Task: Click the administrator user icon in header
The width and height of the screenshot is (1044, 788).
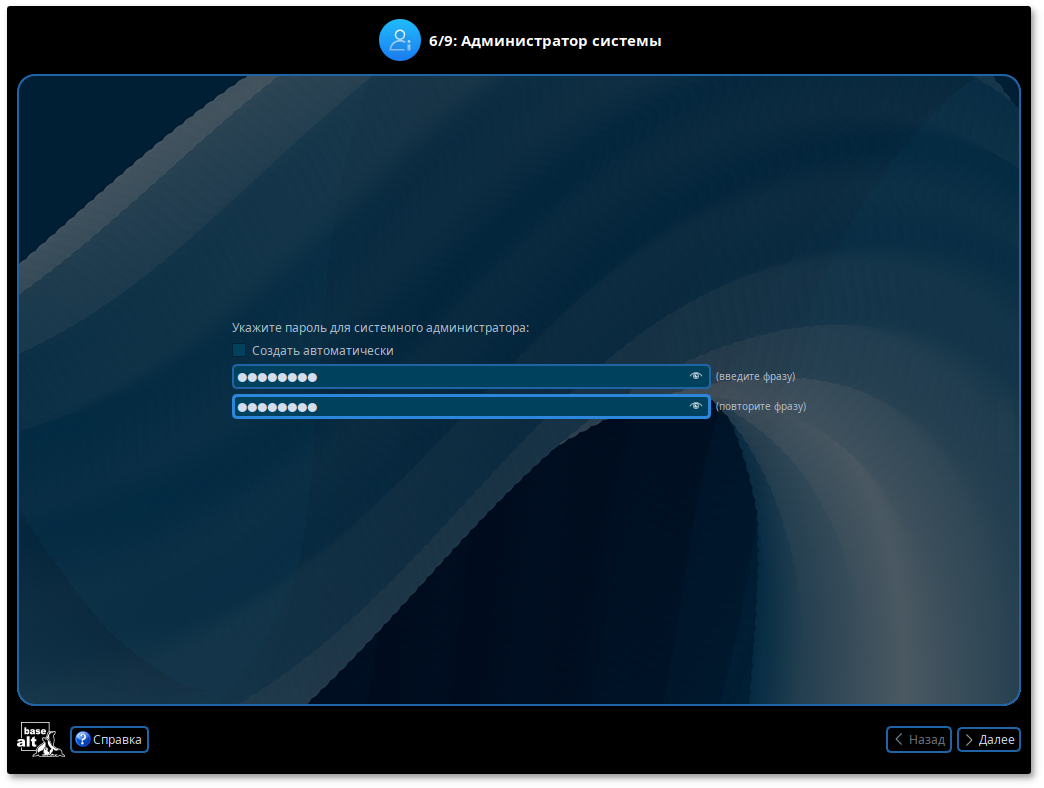Action: pos(400,41)
